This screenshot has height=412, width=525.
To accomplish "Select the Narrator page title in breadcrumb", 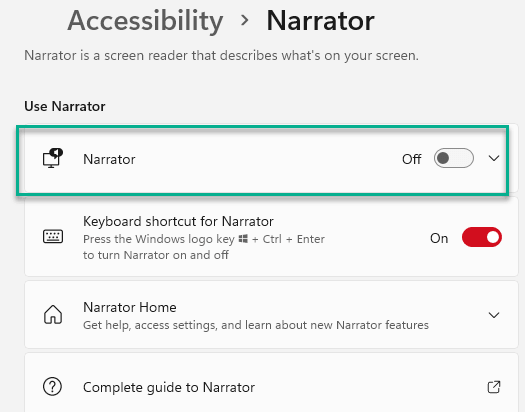I will (x=320, y=21).
